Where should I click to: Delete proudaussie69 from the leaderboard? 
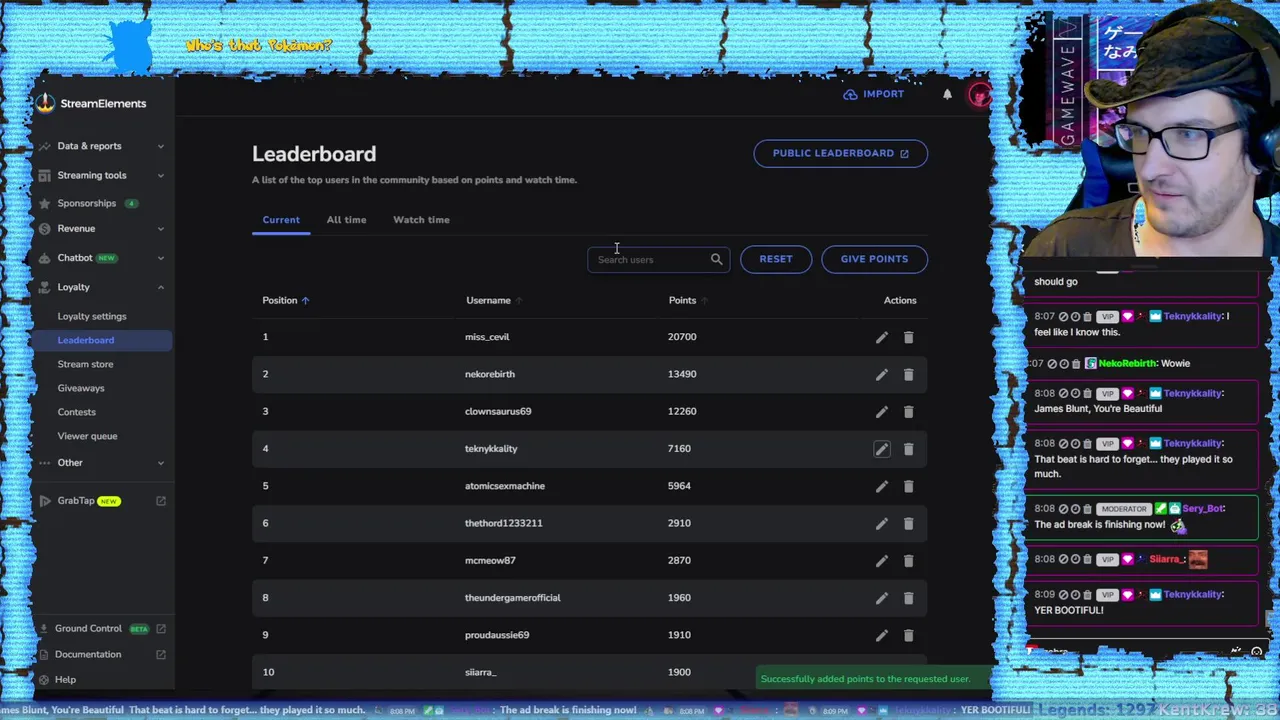tap(908, 635)
